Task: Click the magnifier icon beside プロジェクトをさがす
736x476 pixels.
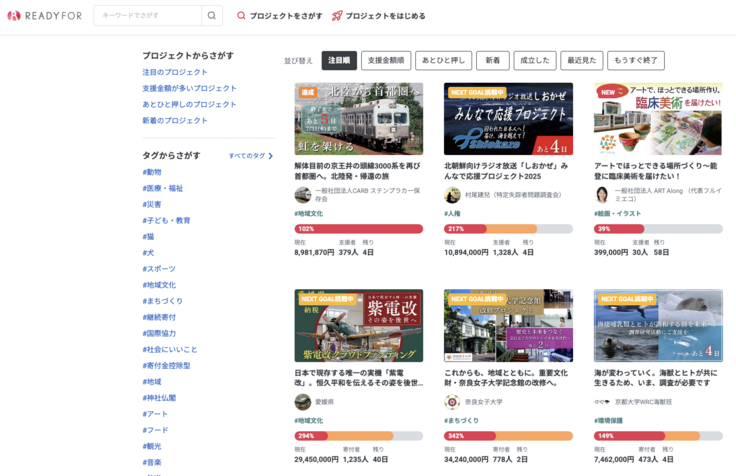Action: (241, 16)
